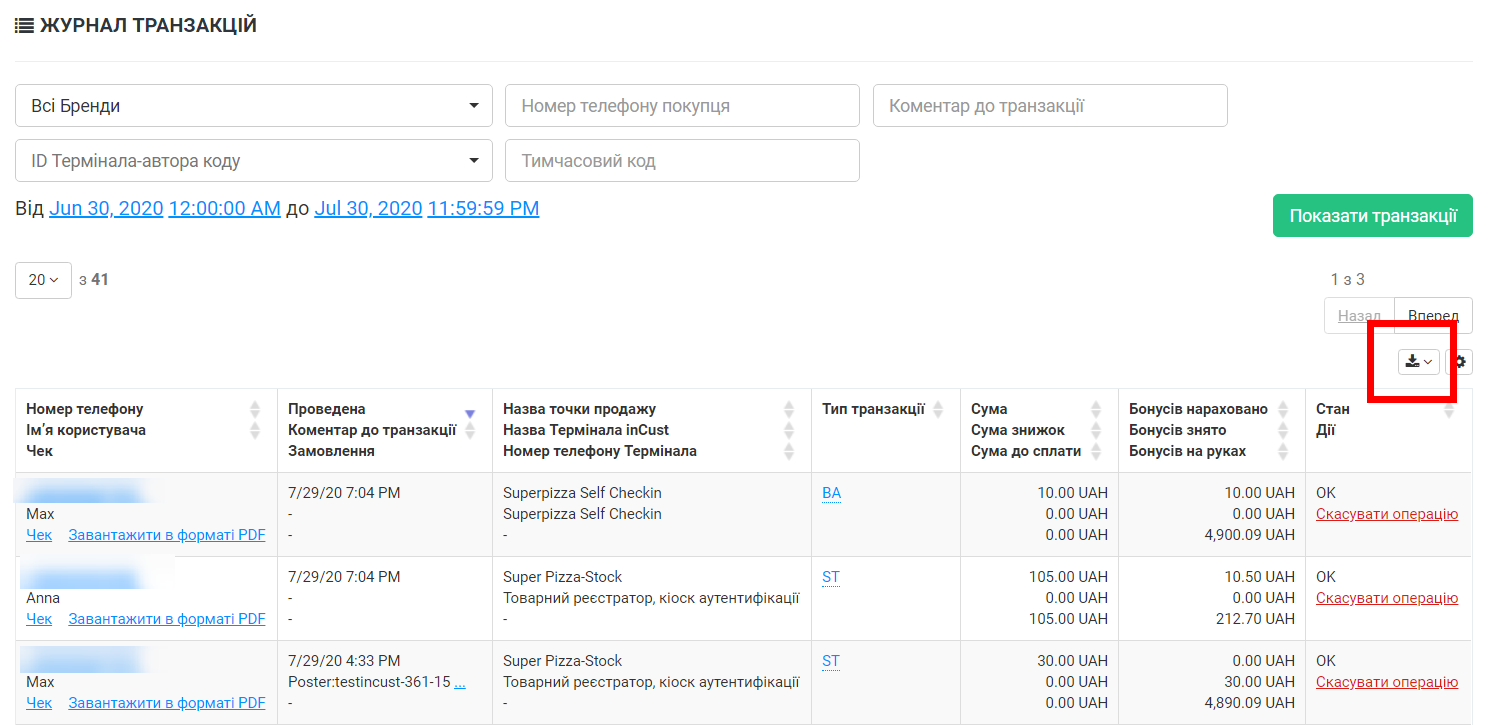
Task: Sort by Номер телефону column arrows
Action: tap(255, 409)
